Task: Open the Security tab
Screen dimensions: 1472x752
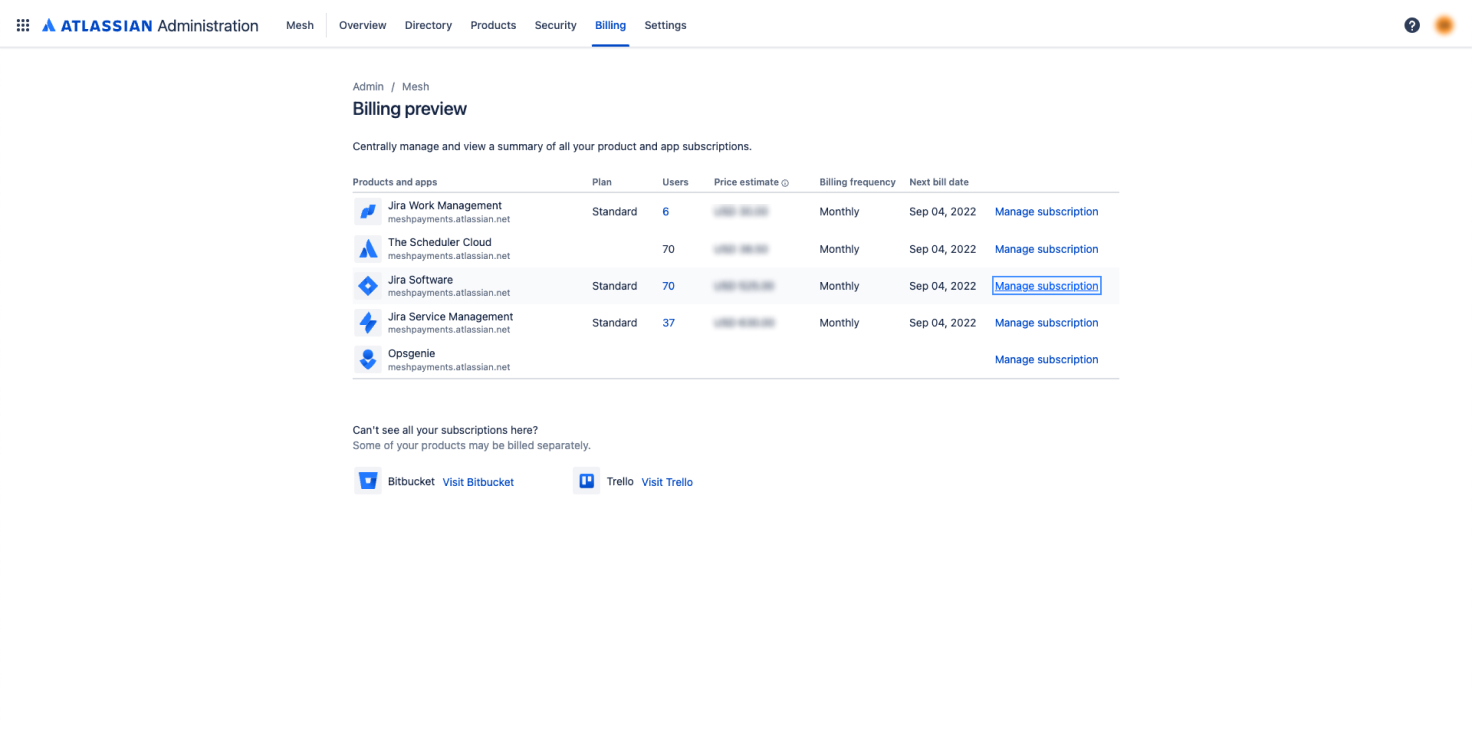Action: pos(555,25)
